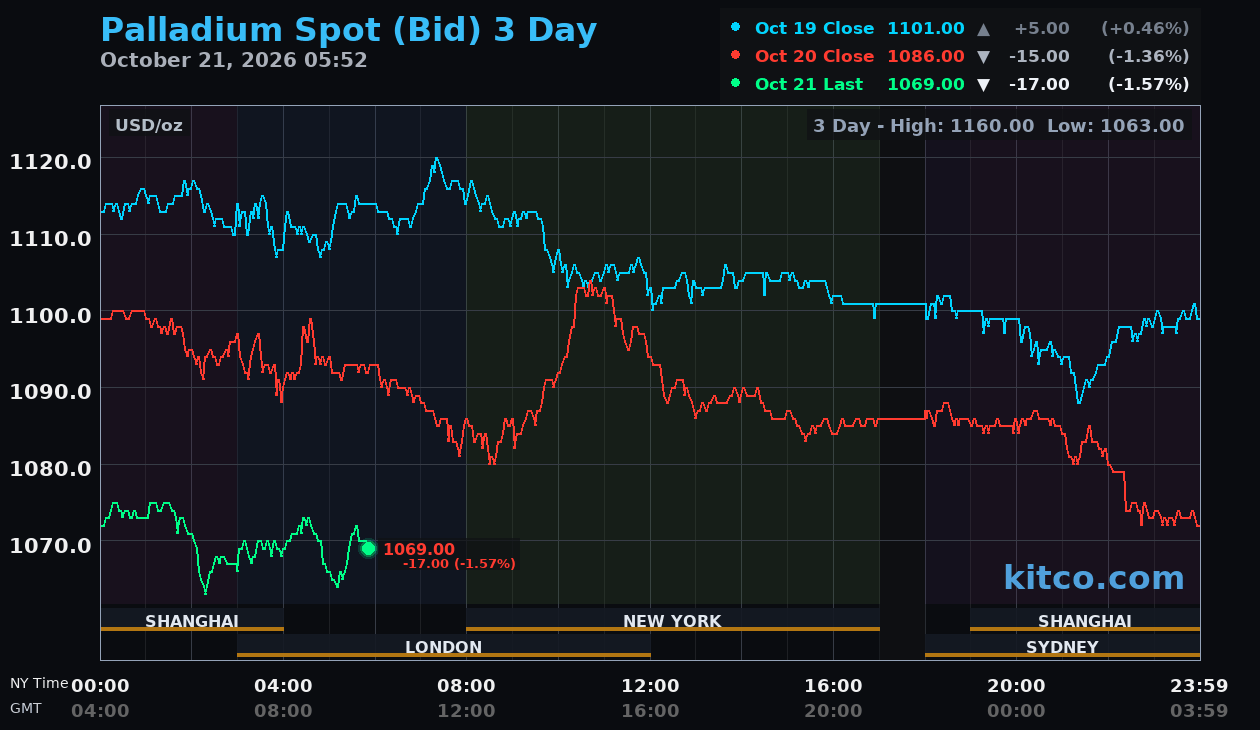Click the 1090.0 y-axis label

51,391
